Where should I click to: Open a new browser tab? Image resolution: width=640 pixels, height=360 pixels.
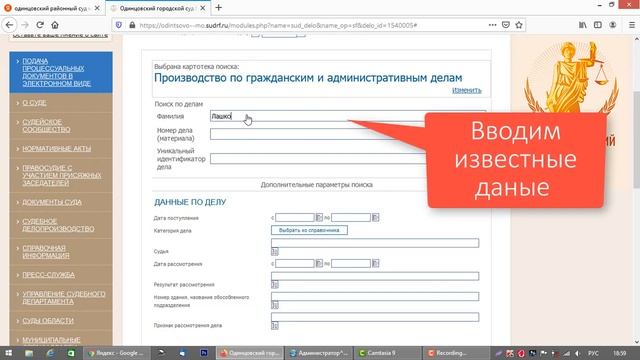(x=218, y=7)
